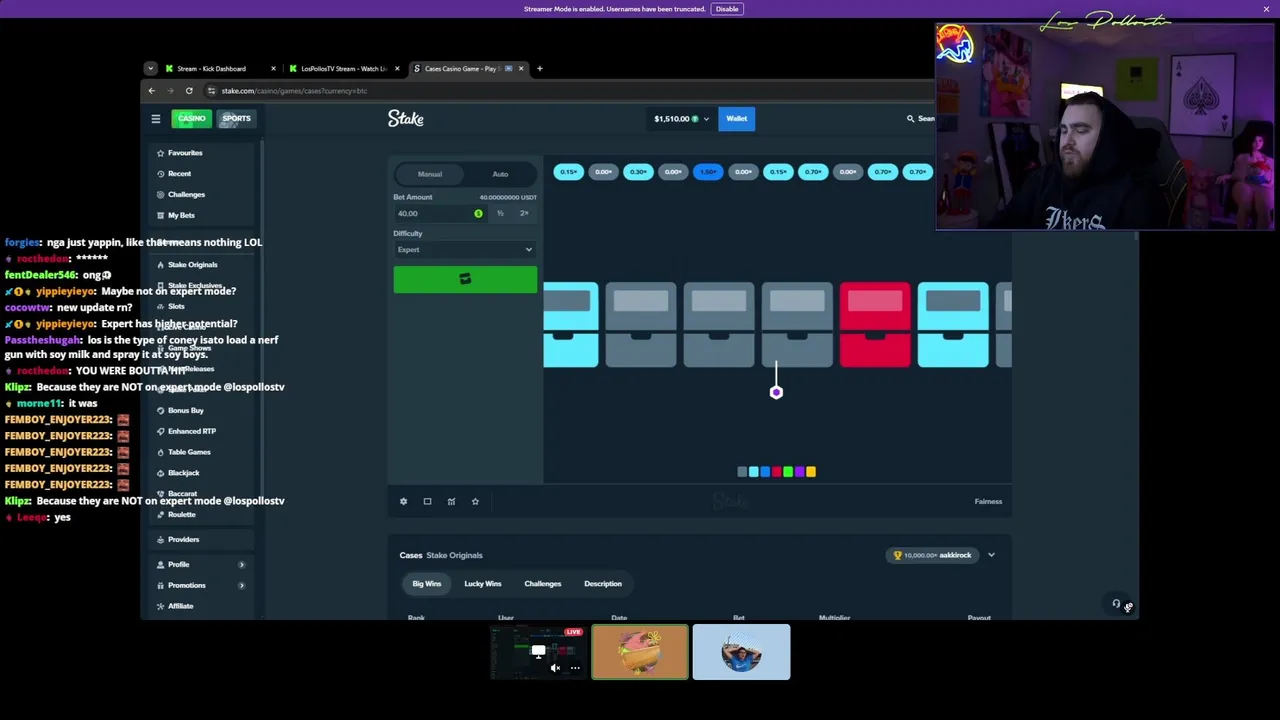Click the Wallet button
The image size is (1280, 720).
(737, 119)
